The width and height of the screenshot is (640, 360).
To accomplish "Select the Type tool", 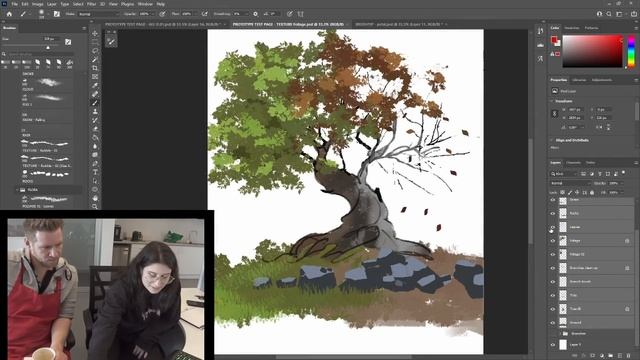I will pos(95,172).
